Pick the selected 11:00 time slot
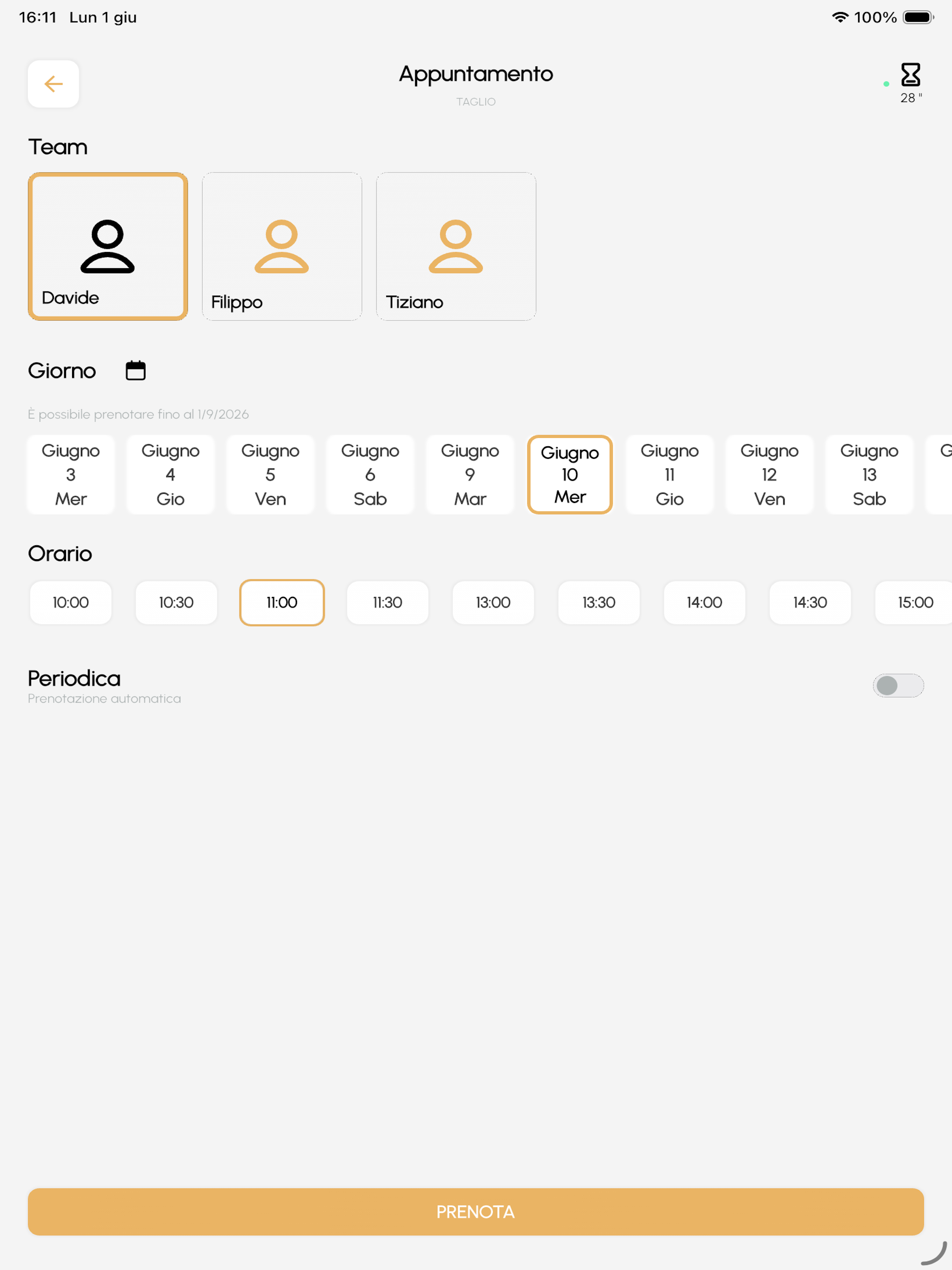The image size is (952, 1270). pos(282,602)
